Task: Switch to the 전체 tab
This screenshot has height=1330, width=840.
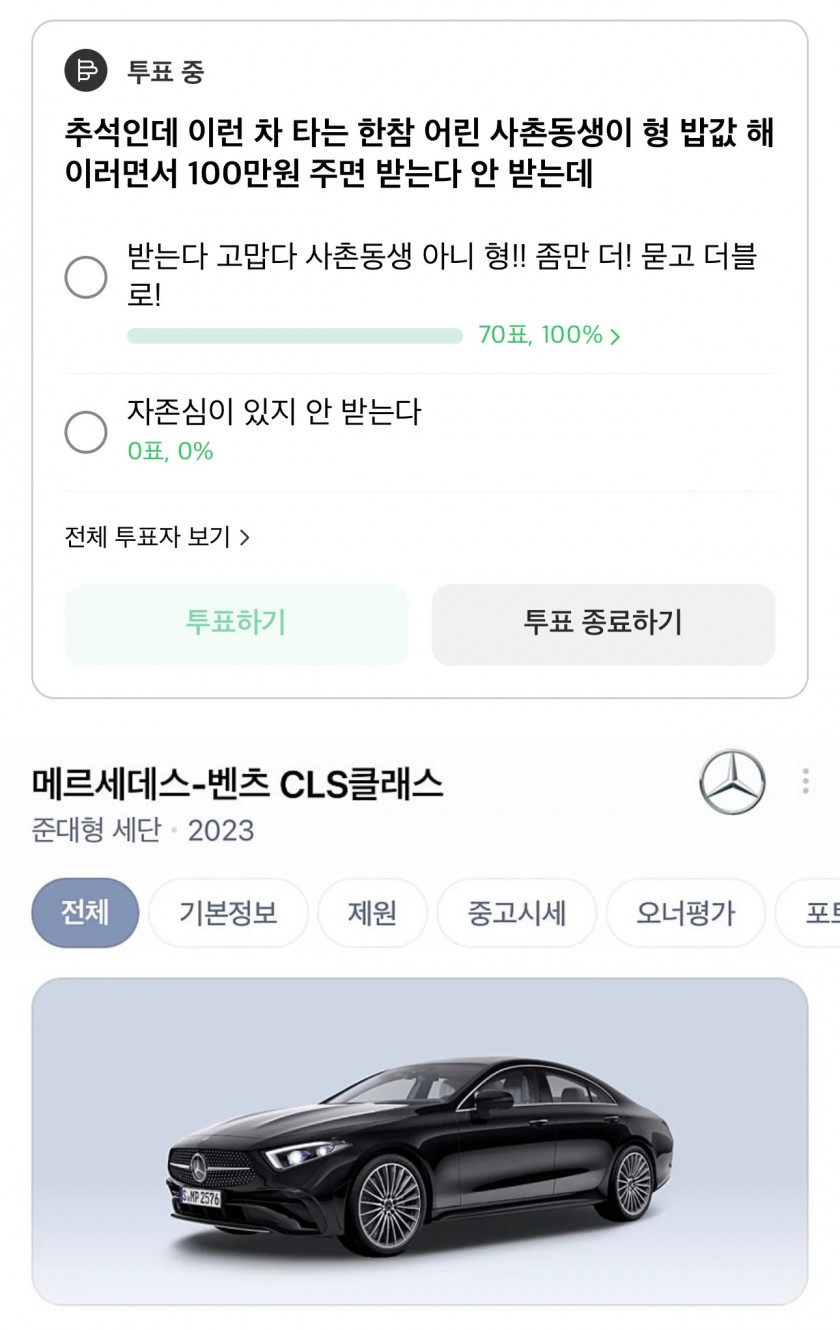Action: 85,913
